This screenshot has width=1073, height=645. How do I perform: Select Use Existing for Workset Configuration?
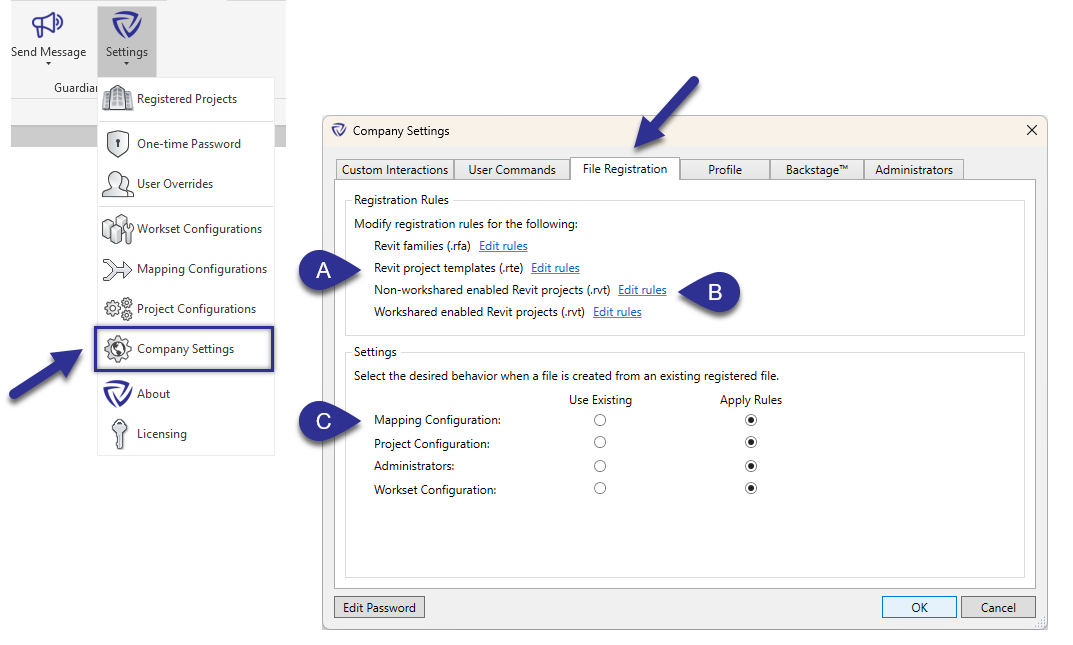coord(600,488)
